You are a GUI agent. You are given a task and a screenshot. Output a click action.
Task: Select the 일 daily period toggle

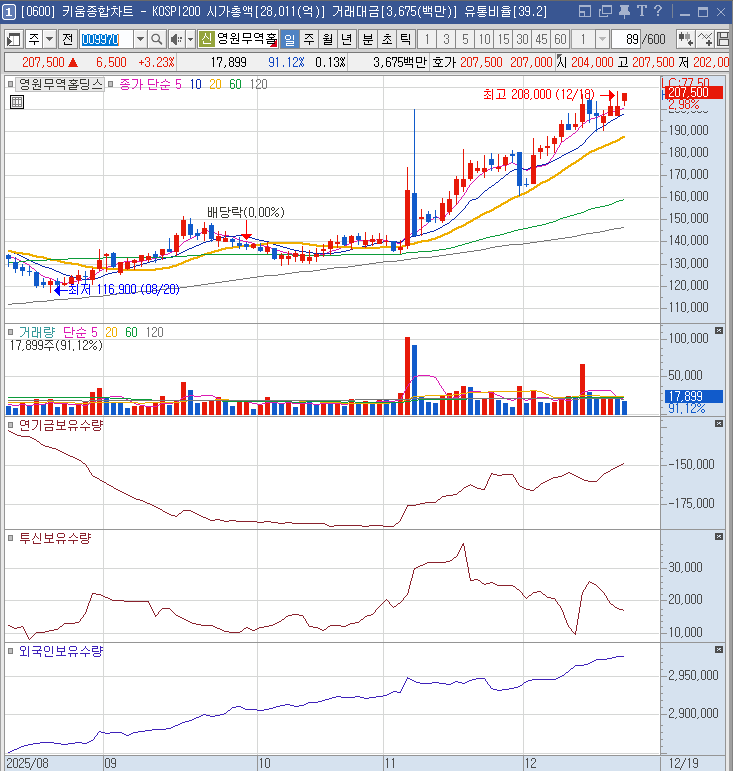click(x=289, y=39)
